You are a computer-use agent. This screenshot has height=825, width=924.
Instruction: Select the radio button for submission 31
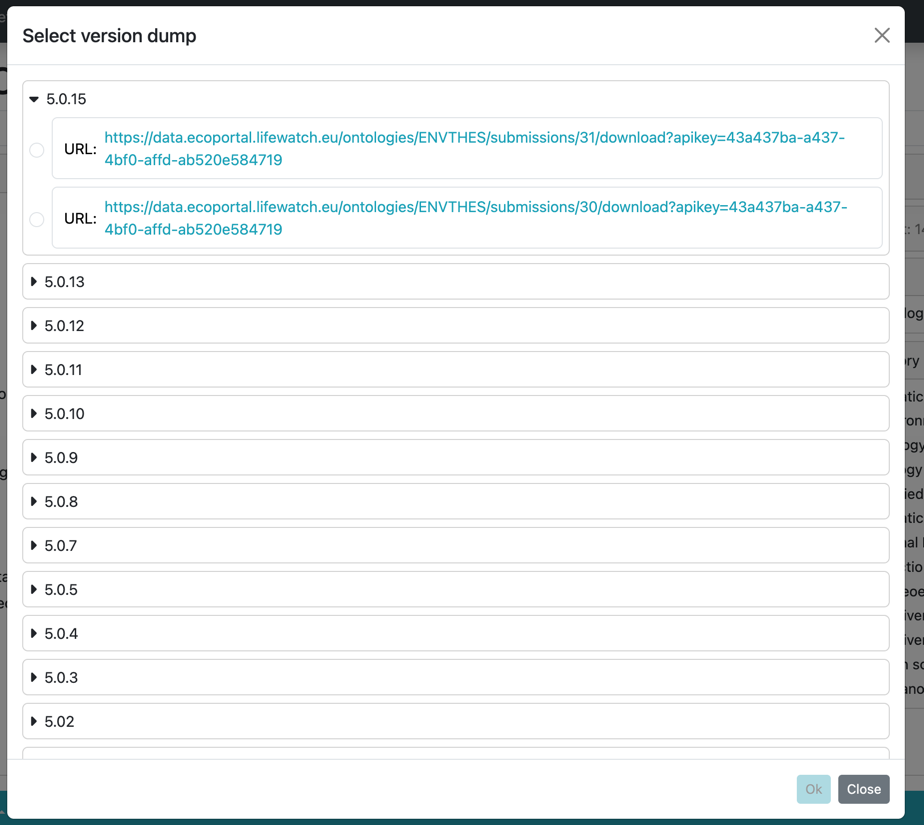coord(37,148)
